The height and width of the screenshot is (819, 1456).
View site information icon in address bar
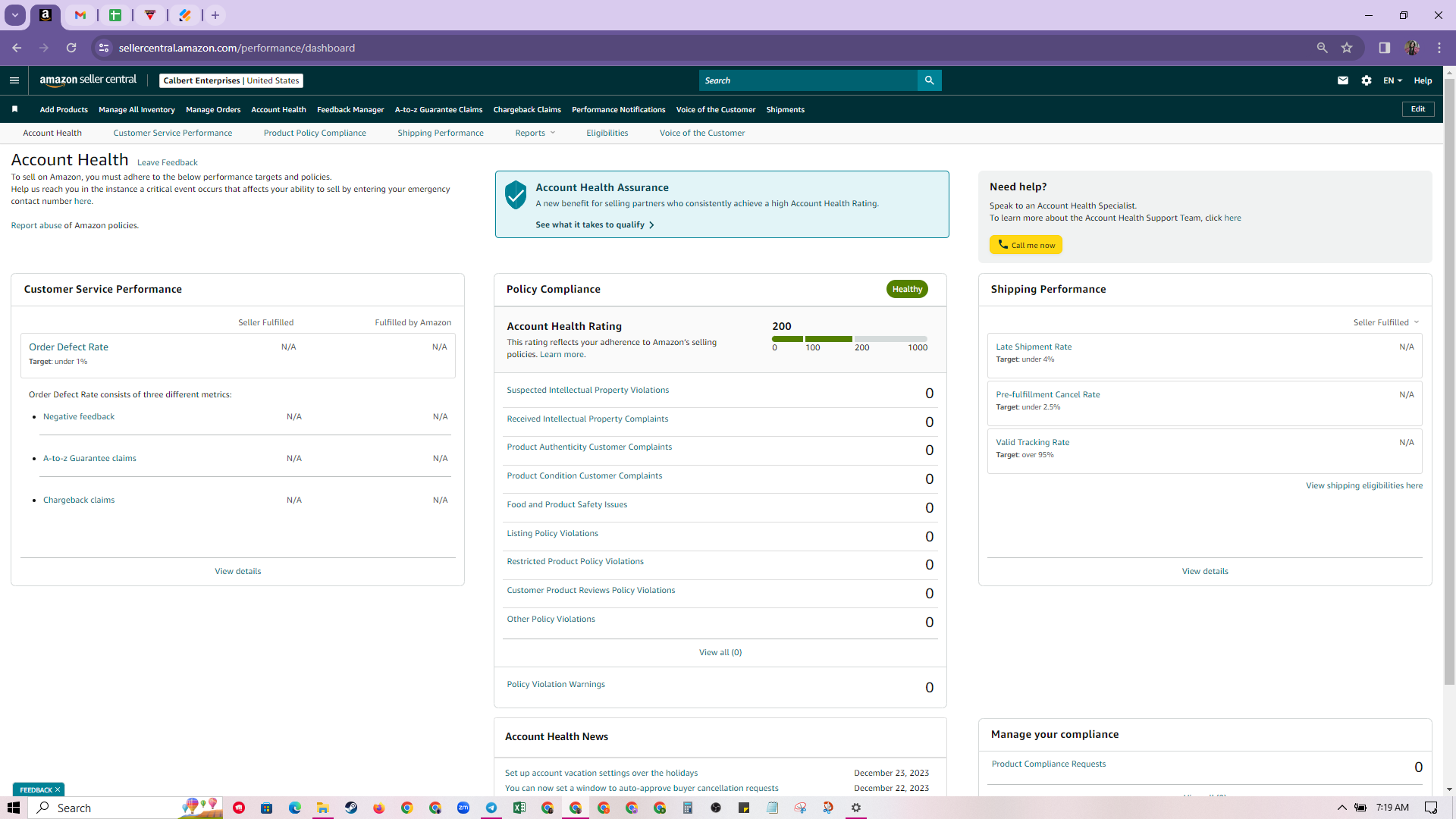[104, 48]
